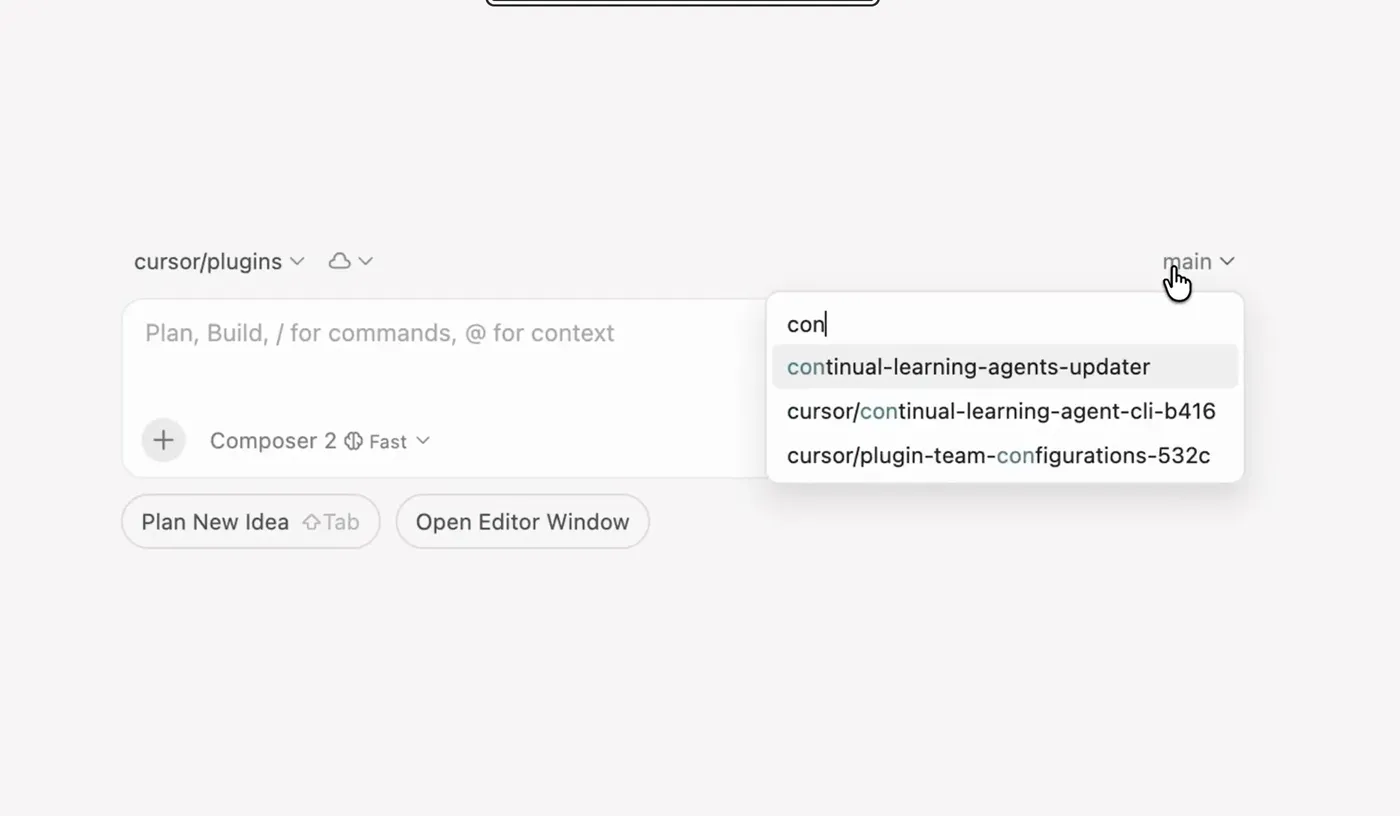This screenshot has width=1400, height=816.
Task: Select branch continual-learning-agents-updater
Action: coord(968,367)
